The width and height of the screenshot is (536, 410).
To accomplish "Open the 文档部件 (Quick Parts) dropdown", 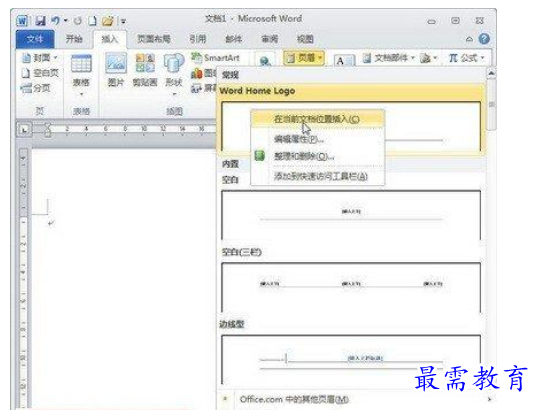I will tap(389, 58).
